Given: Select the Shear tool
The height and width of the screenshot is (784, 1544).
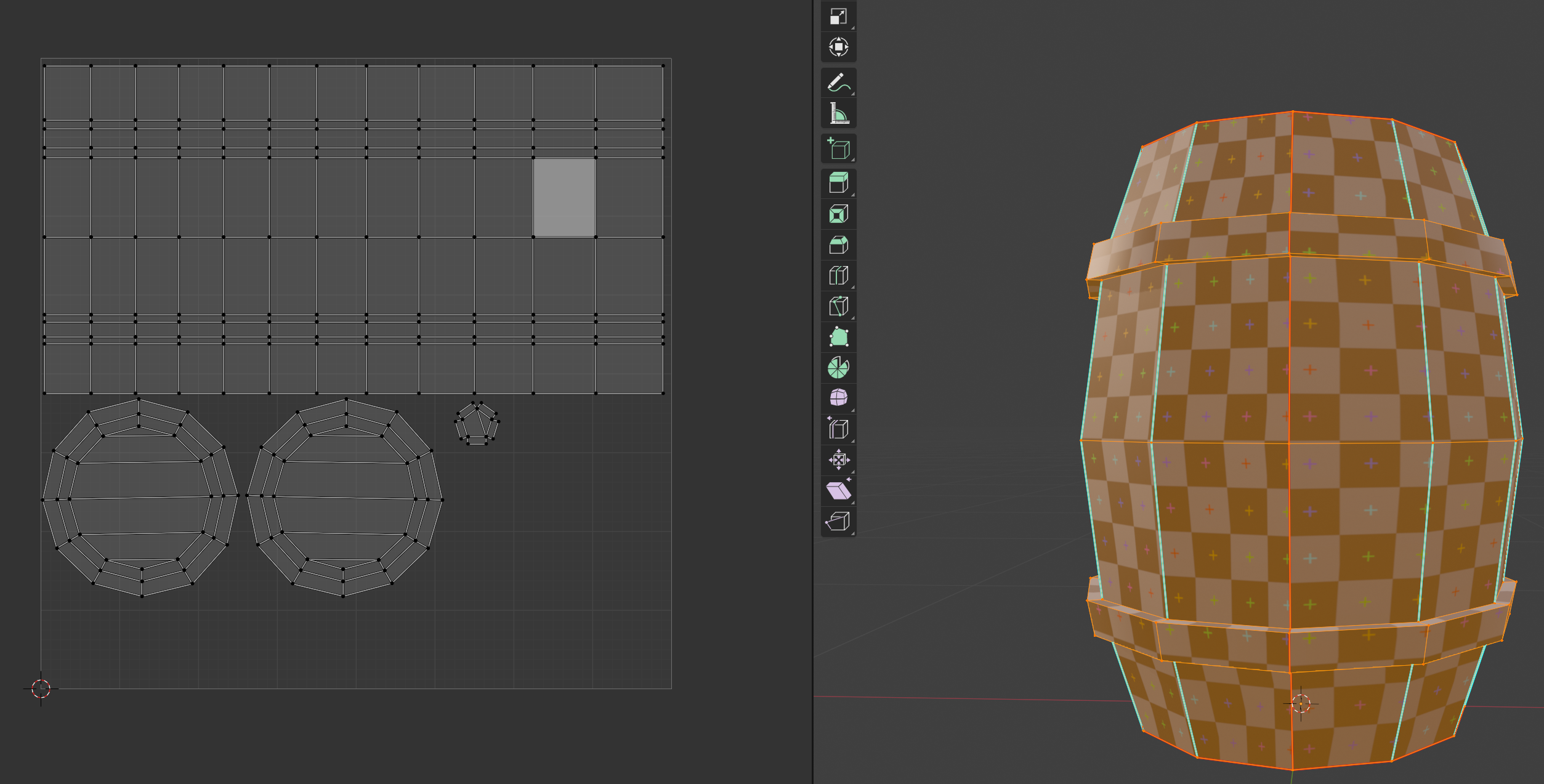Looking at the screenshot, I should 838,491.
